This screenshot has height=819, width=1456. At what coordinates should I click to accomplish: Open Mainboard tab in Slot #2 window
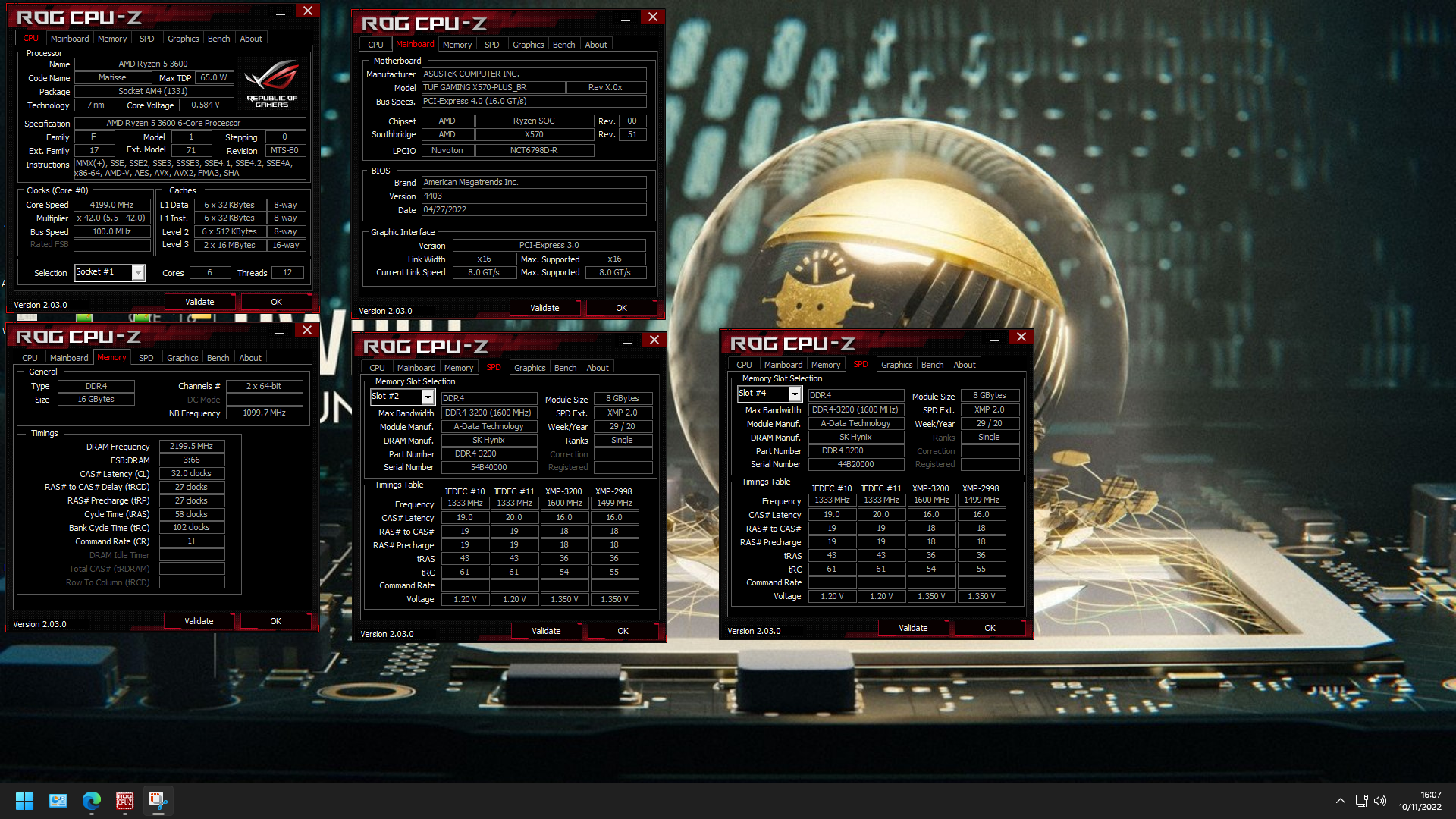(416, 368)
